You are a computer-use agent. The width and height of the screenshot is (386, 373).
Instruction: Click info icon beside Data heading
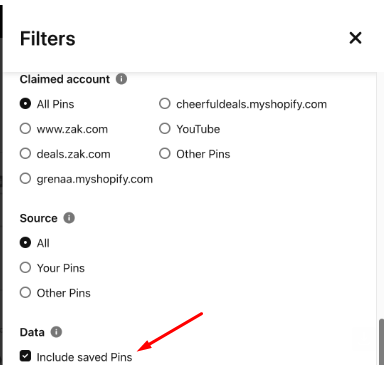[x=56, y=332]
